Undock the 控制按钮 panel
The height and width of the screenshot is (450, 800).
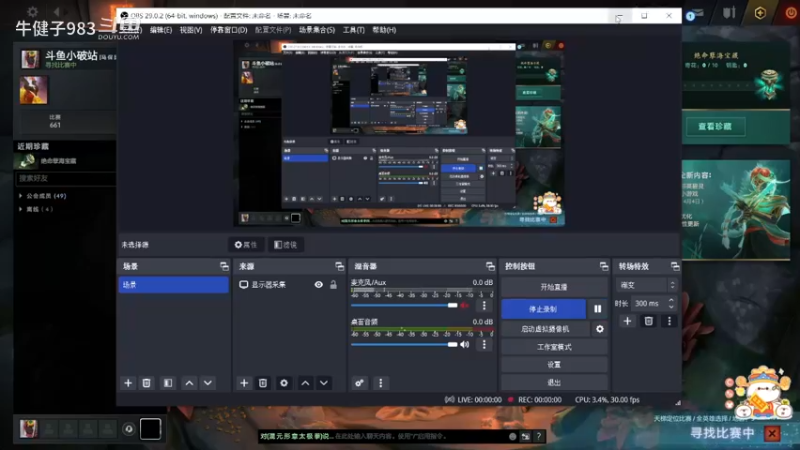pos(604,266)
